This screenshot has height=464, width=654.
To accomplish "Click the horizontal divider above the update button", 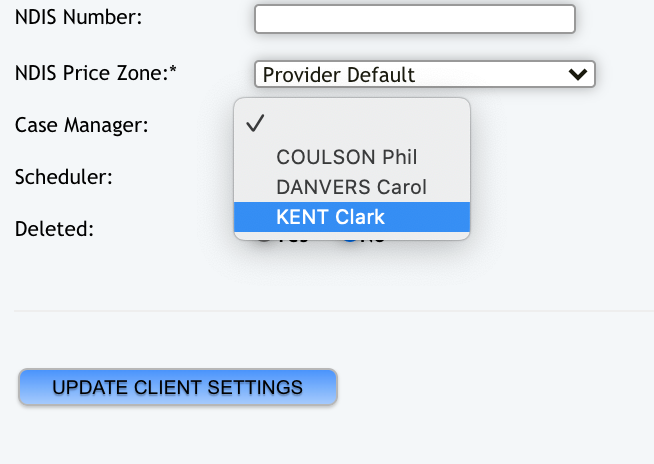I will coord(330,311).
